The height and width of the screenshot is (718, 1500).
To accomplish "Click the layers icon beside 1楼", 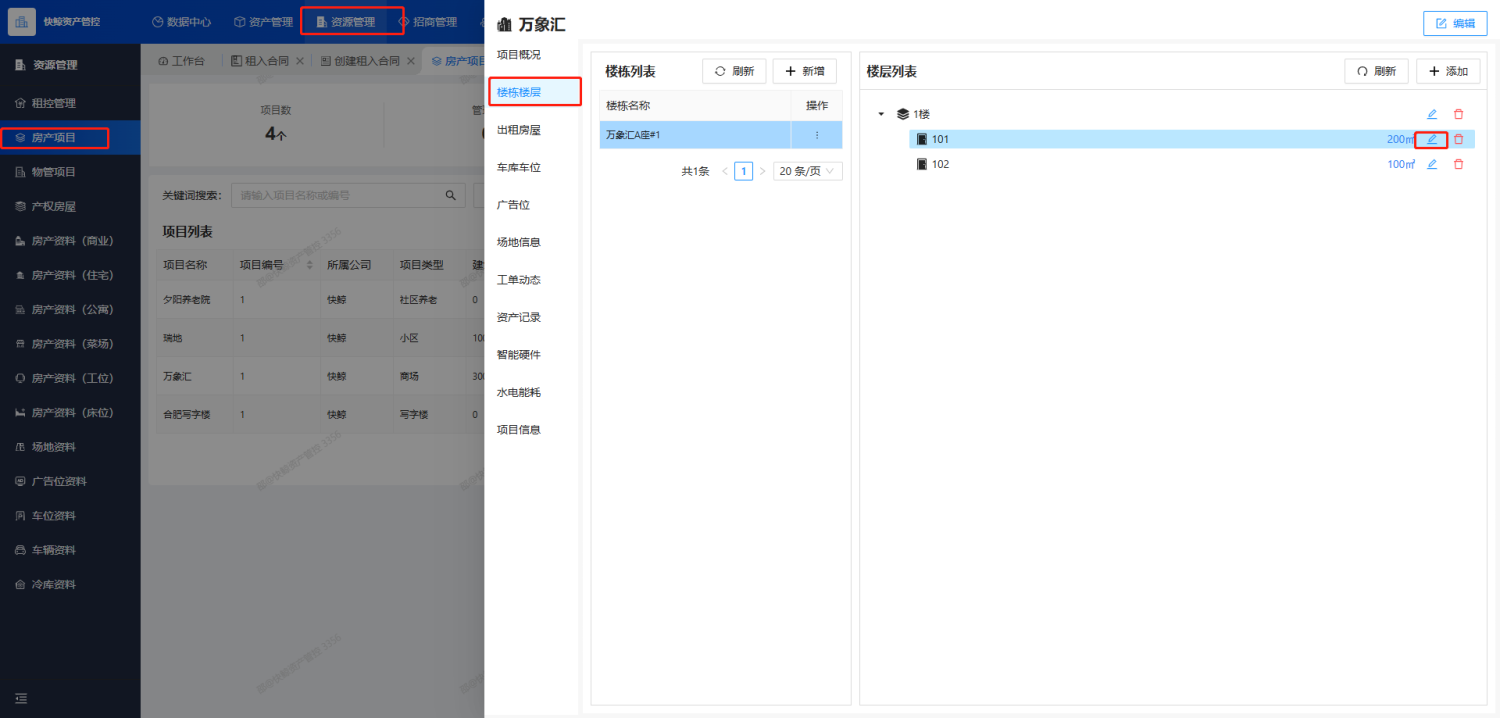I will [903, 114].
